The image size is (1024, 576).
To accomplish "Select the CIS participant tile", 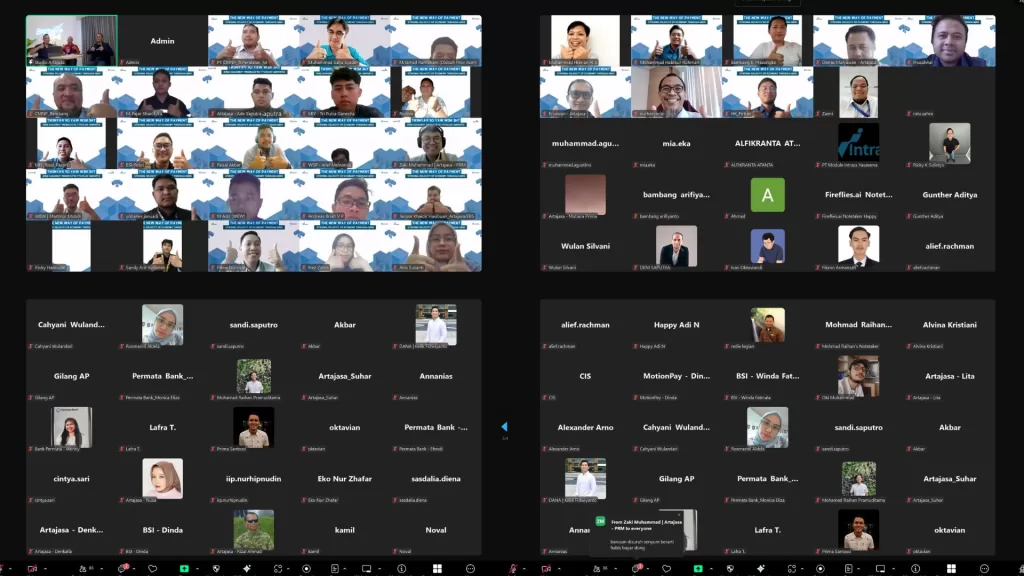I will (585, 376).
